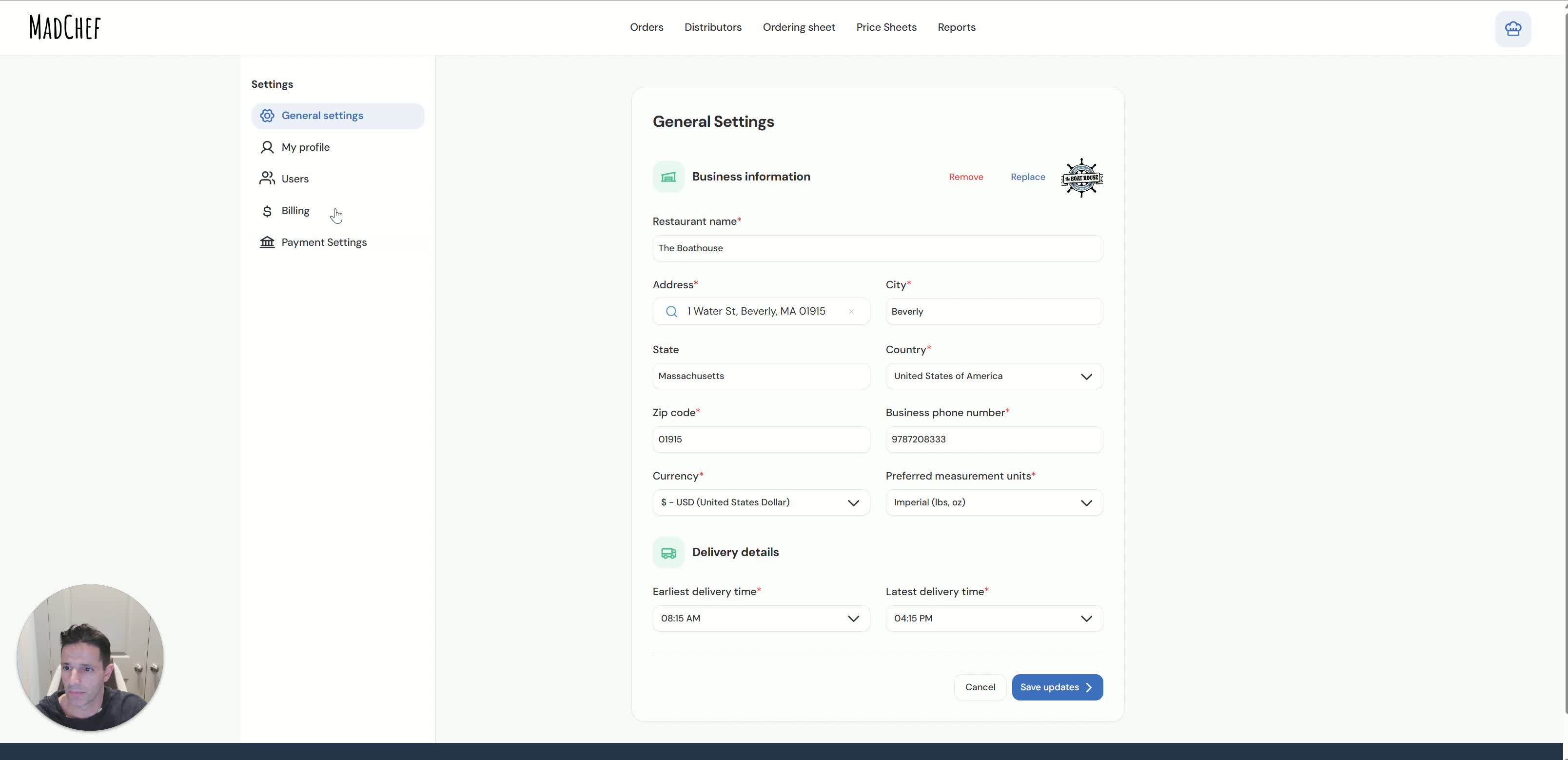Screen dimensions: 1568x760
Task: Click the Payment Settings bank icon
Action: tap(267, 242)
